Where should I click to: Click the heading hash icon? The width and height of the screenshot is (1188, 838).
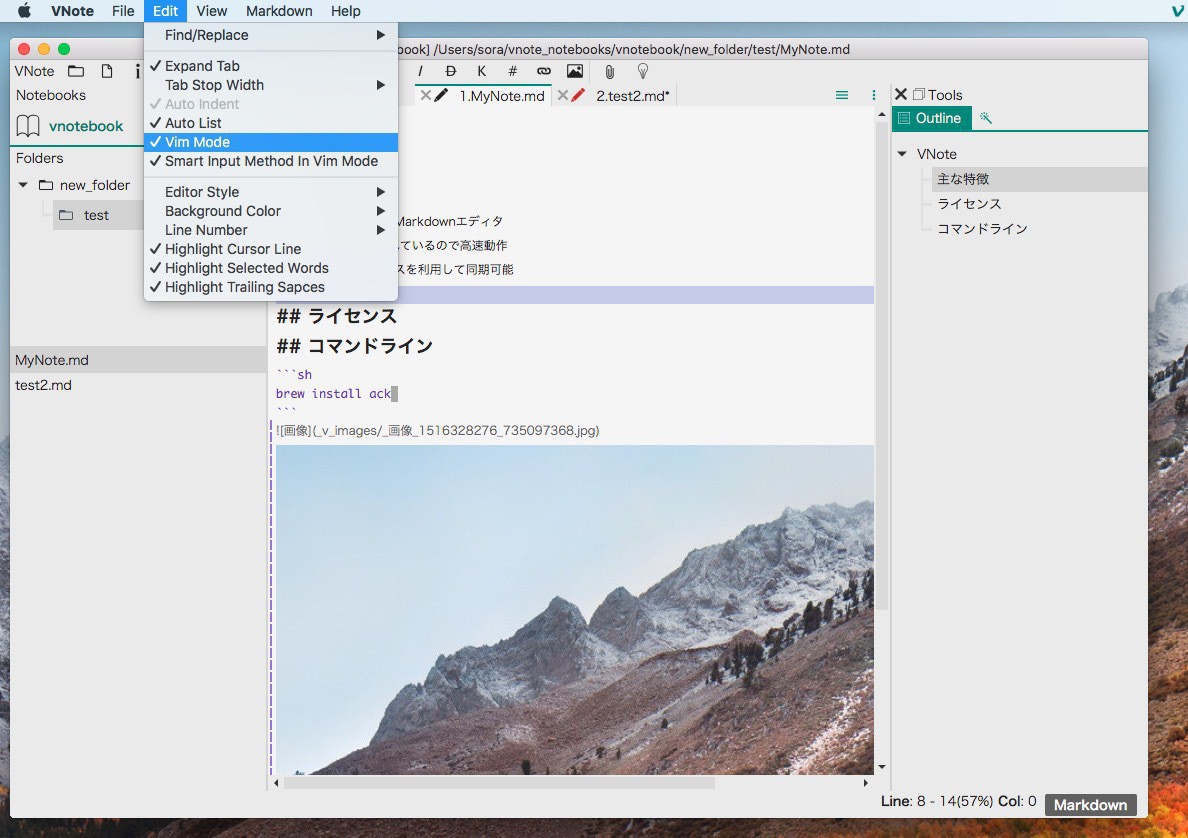pos(512,71)
